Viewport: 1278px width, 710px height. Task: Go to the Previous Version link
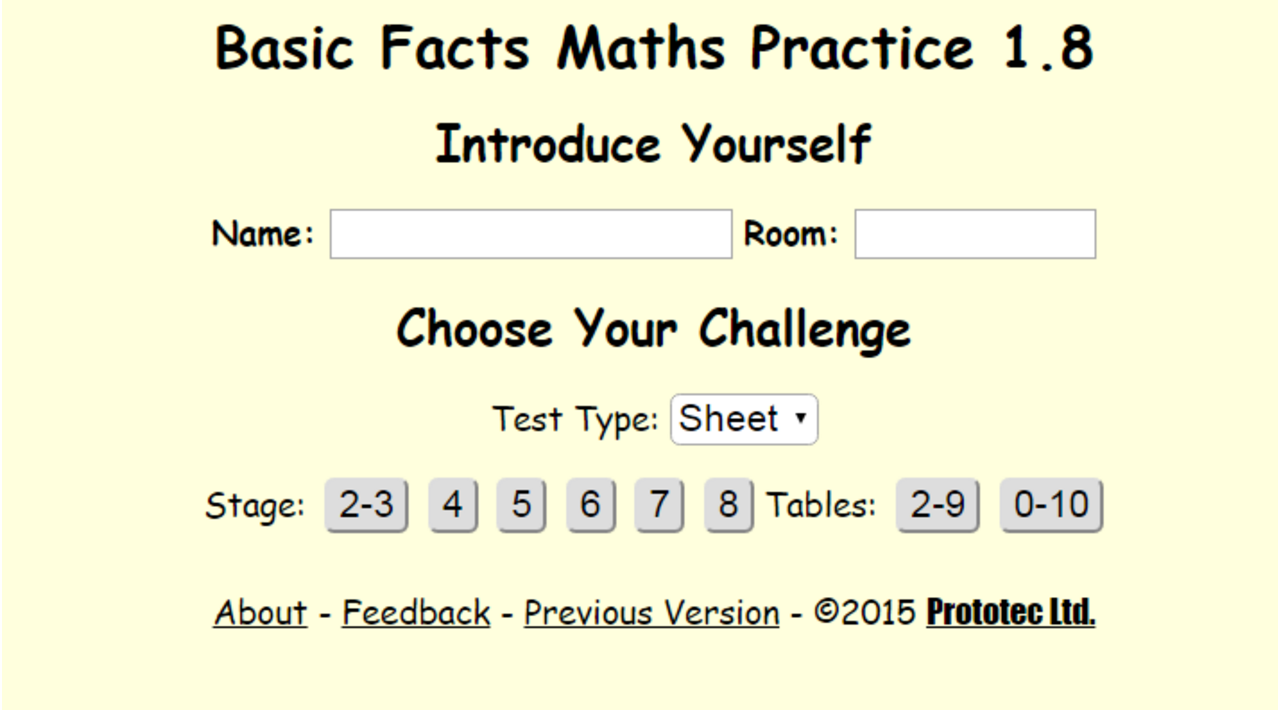point(651,612)
